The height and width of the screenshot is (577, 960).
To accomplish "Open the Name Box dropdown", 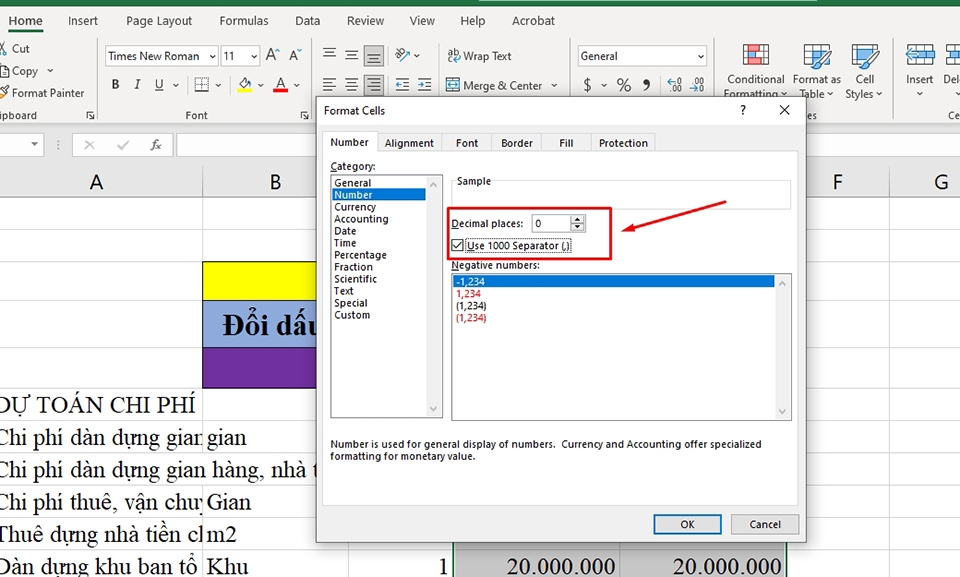I will point(34,145).
